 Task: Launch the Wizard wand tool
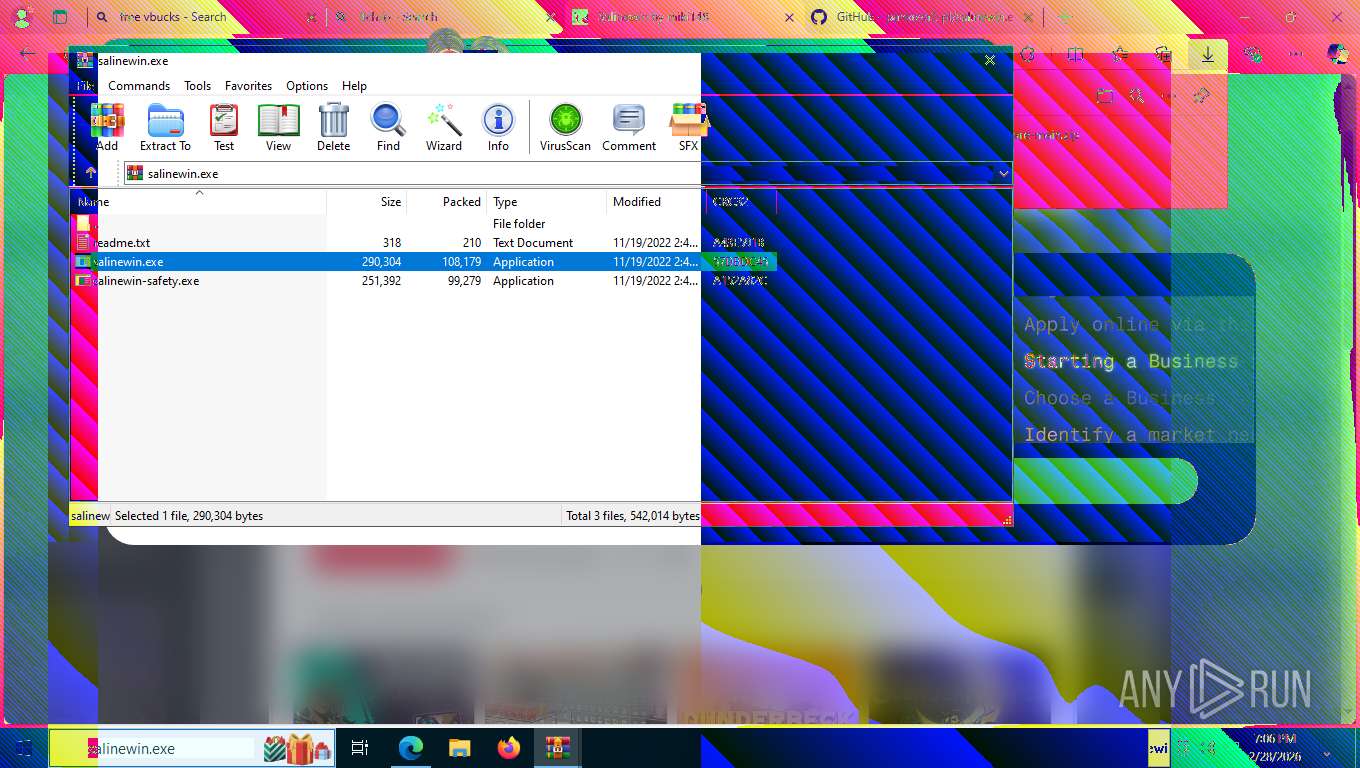[x=444, y=127]
